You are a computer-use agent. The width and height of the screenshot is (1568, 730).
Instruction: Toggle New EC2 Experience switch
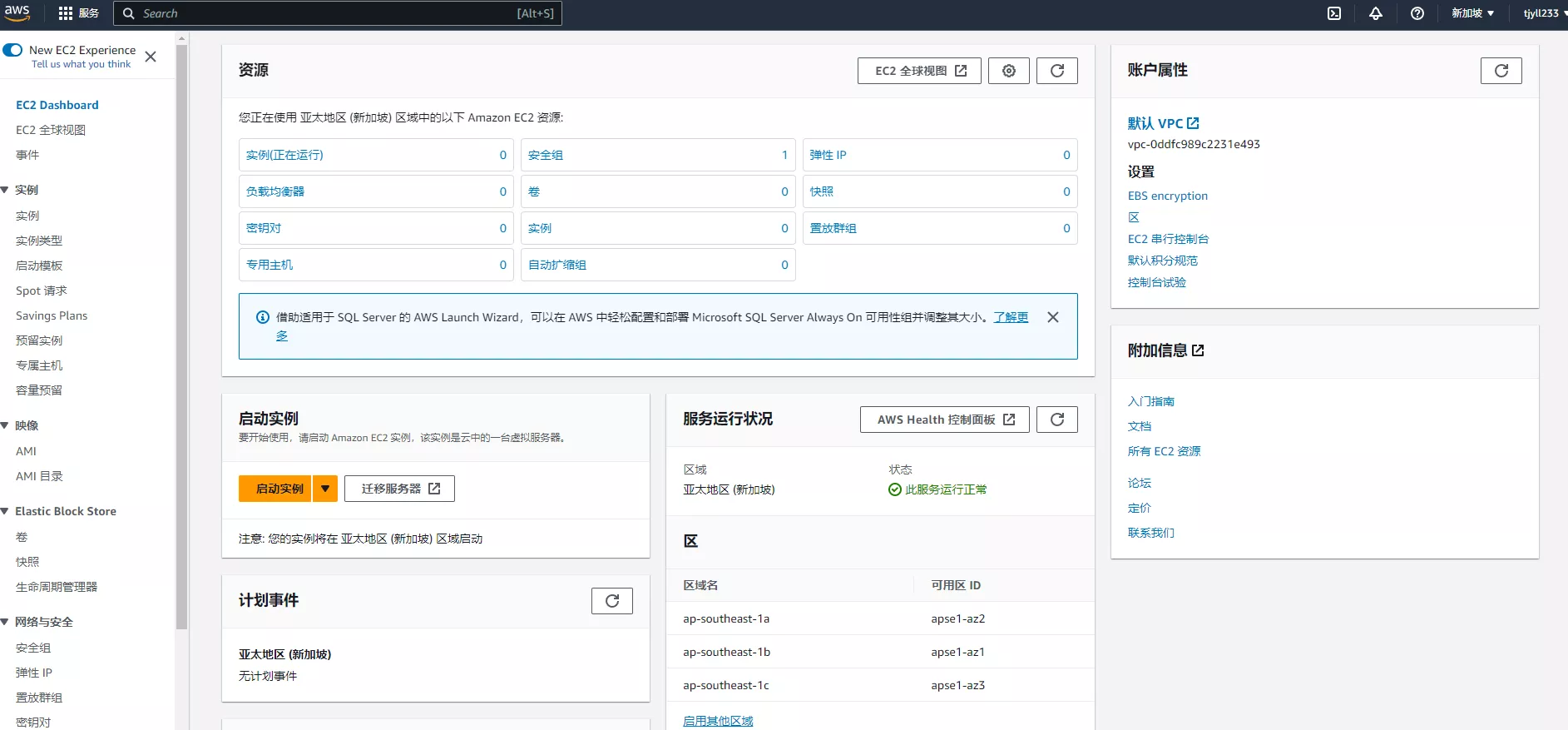pyautogui.click(x=12, y=50)
